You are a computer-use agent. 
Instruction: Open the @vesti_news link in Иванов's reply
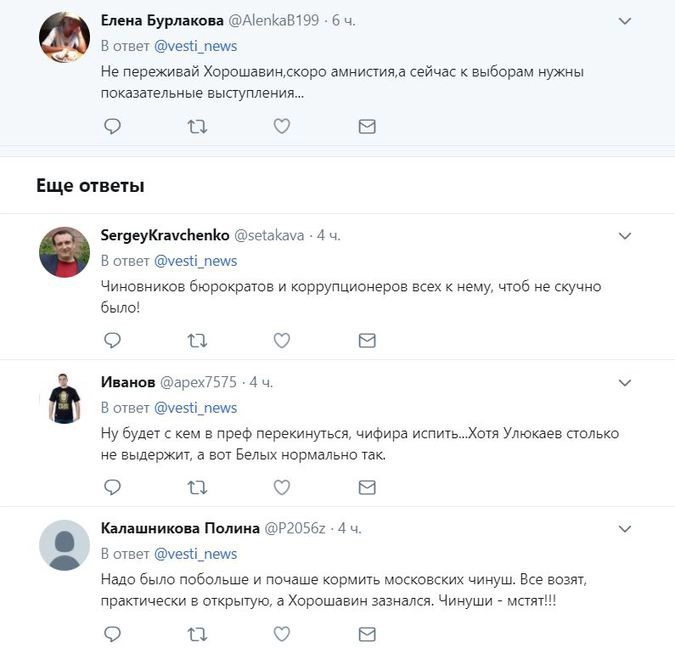click(195, 407)
